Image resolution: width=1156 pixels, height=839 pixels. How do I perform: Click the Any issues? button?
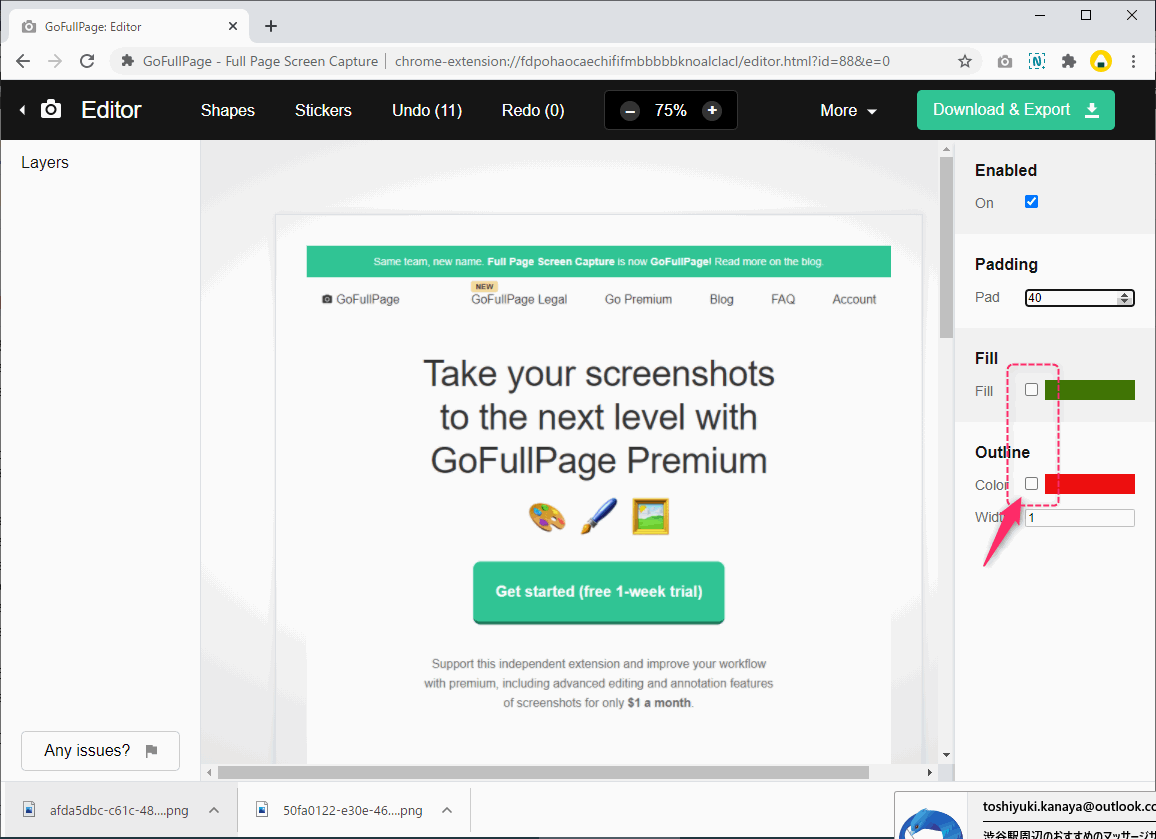pyautogui.click(x=100, y=751)
